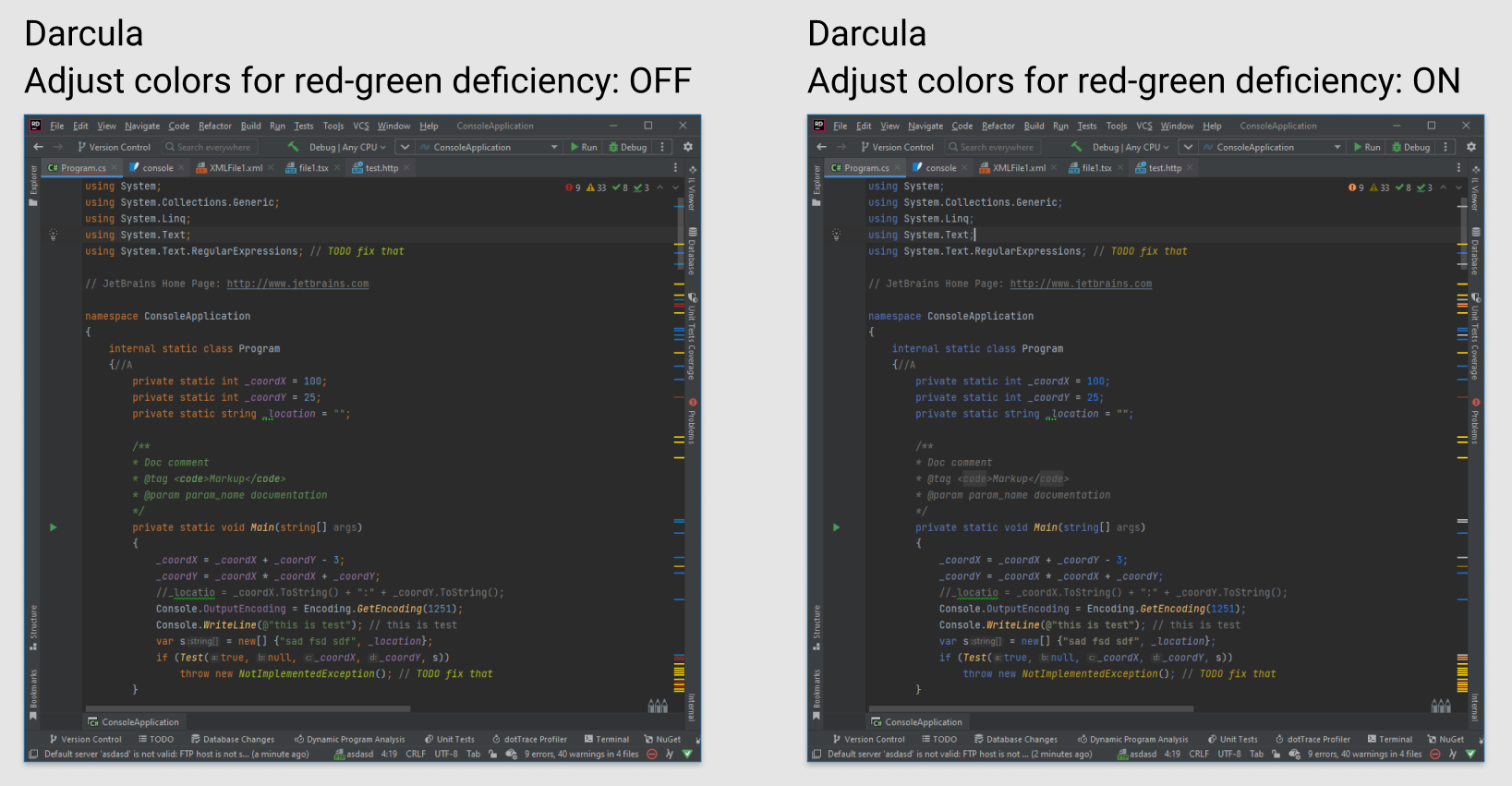1512x786 pixels.
Task: Click the green run gutter arrow in left OFF window
Action: point(53,527)
